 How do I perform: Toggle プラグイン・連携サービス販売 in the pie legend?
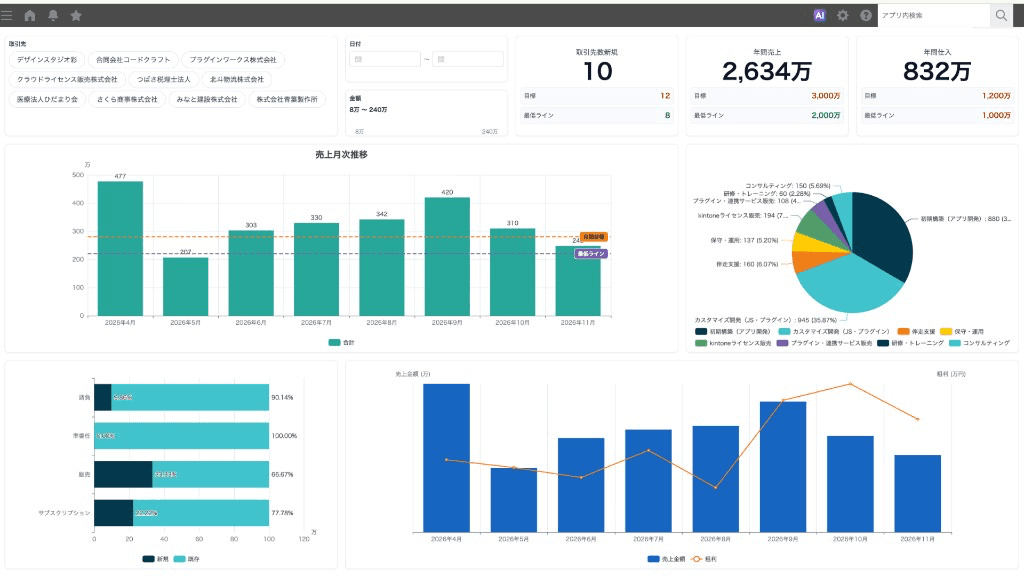(825, 343)
